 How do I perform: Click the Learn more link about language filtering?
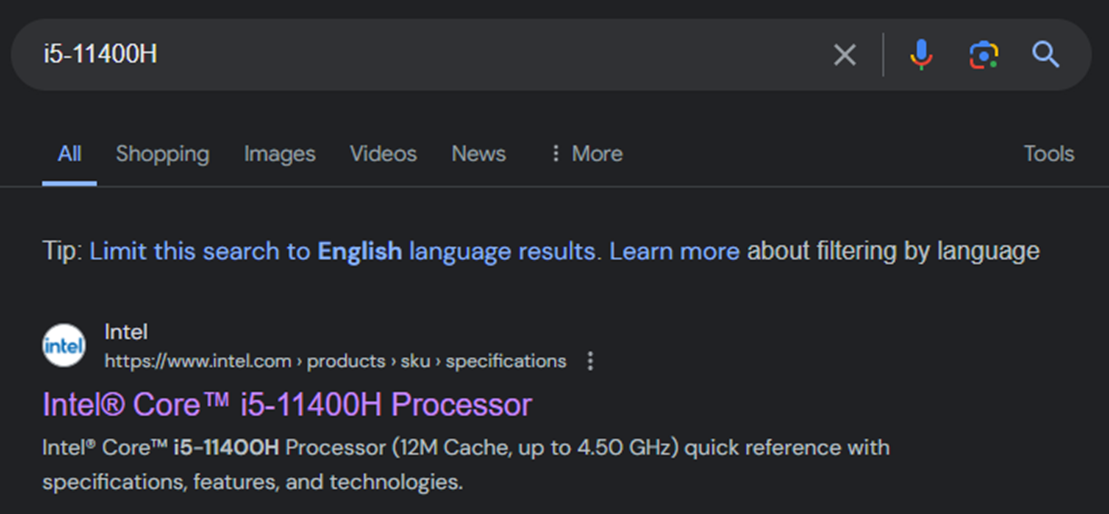click(674, 251)
